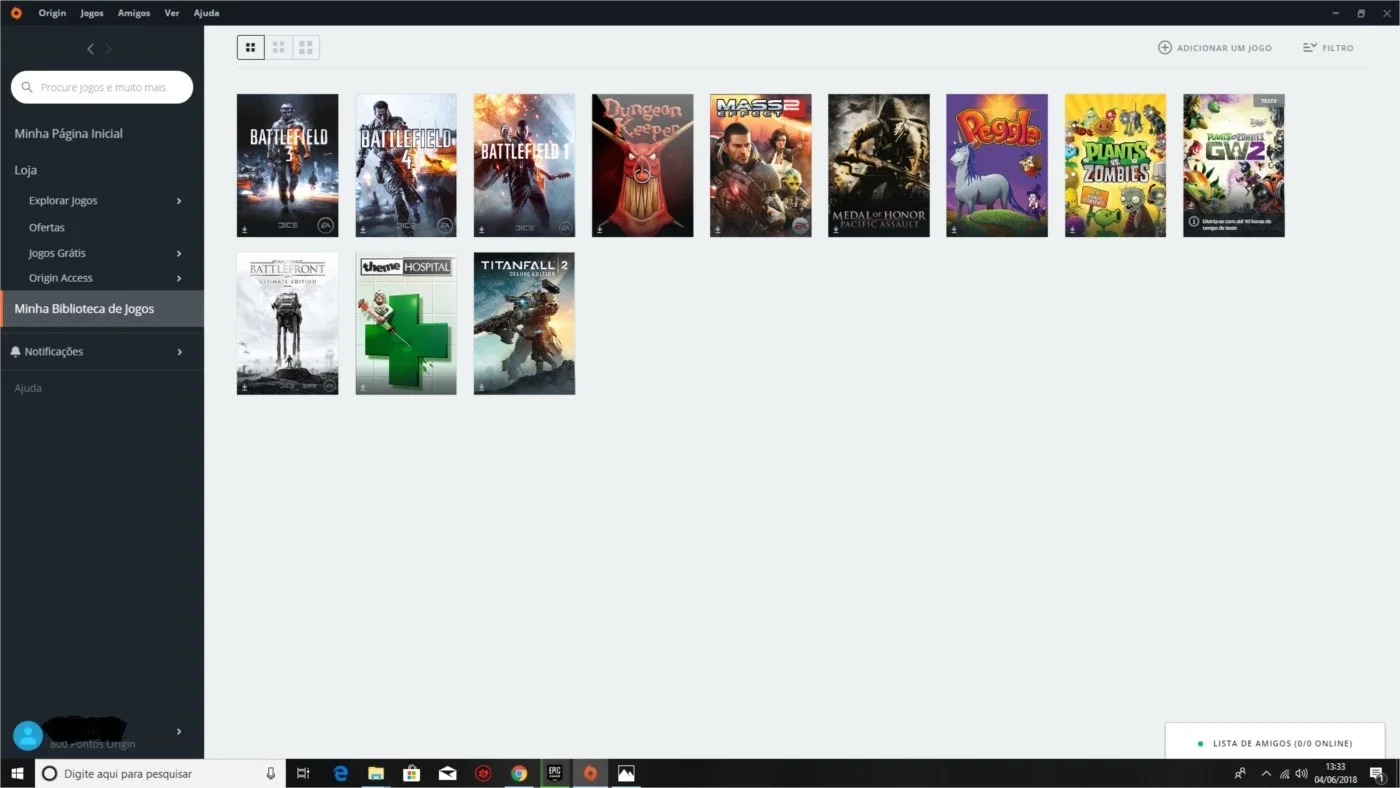Click the download icon on Theme Hospital tile

click(363, 387)
